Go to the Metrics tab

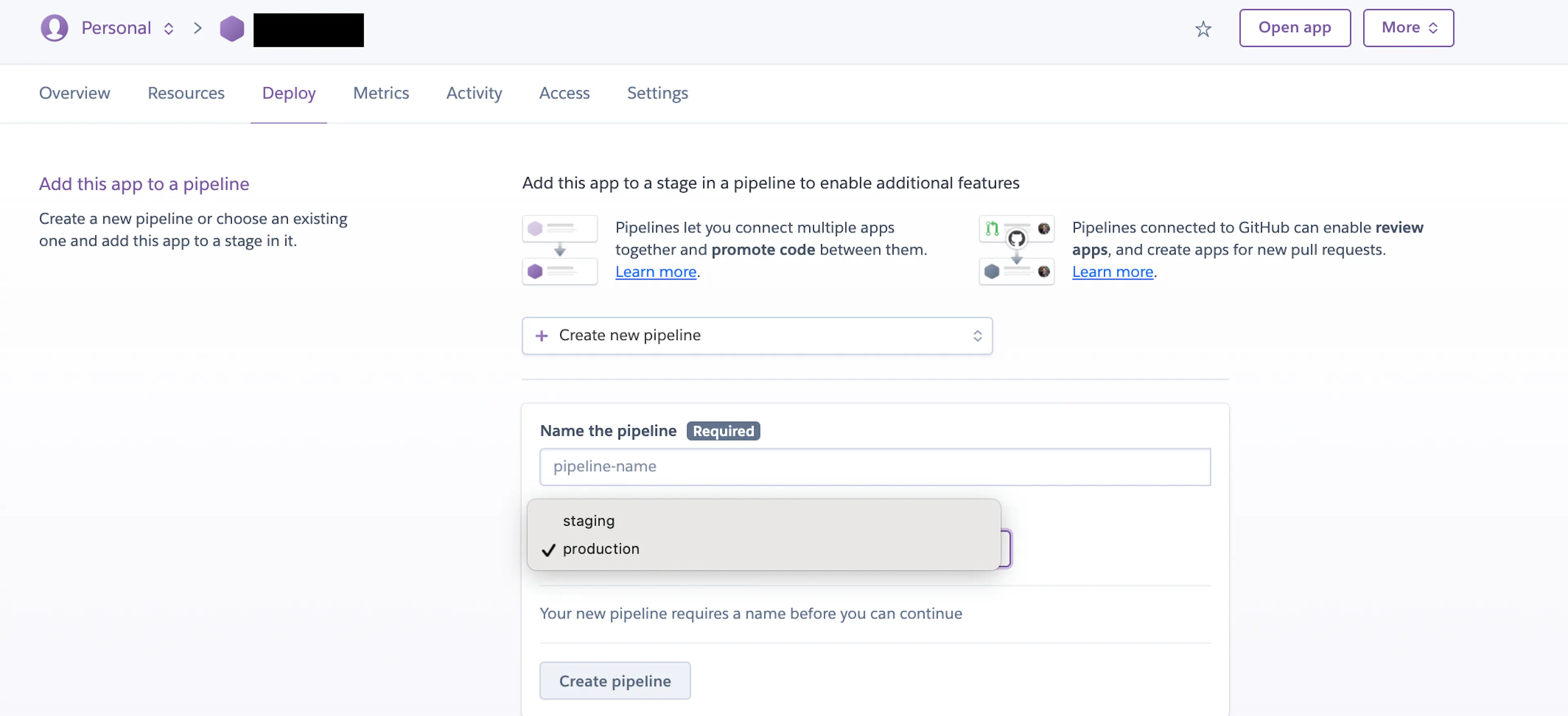click(x=381, y=93)
